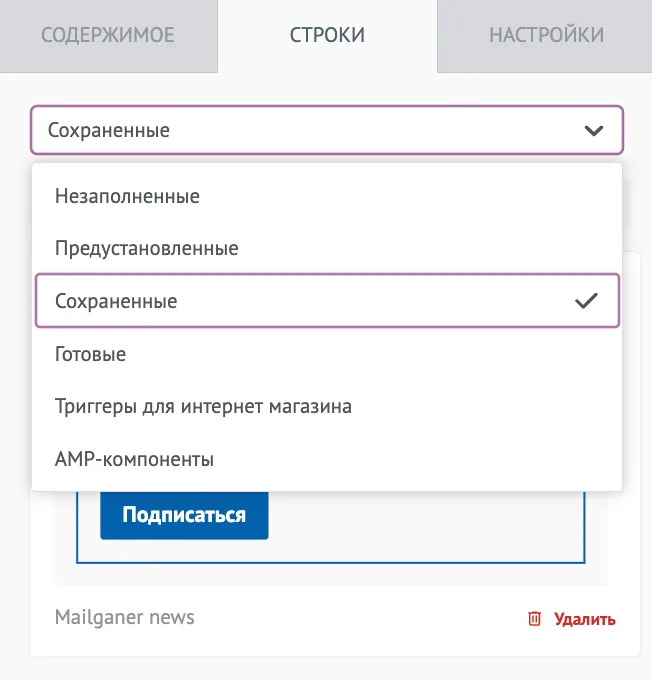Switch to the СОДЕРЖИМОЕ tab

click(108, 36)
